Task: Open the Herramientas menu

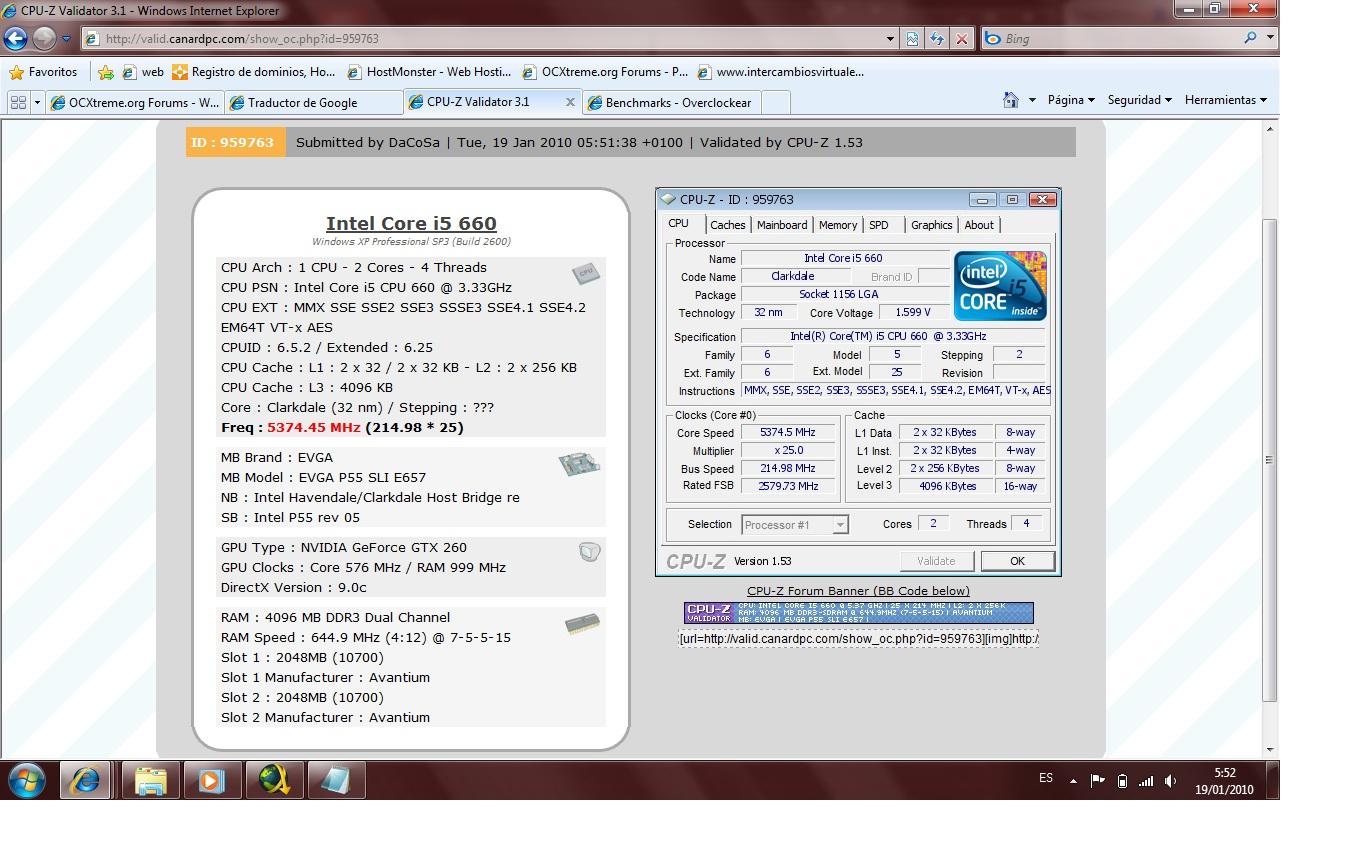Action: coord(1226,100)
